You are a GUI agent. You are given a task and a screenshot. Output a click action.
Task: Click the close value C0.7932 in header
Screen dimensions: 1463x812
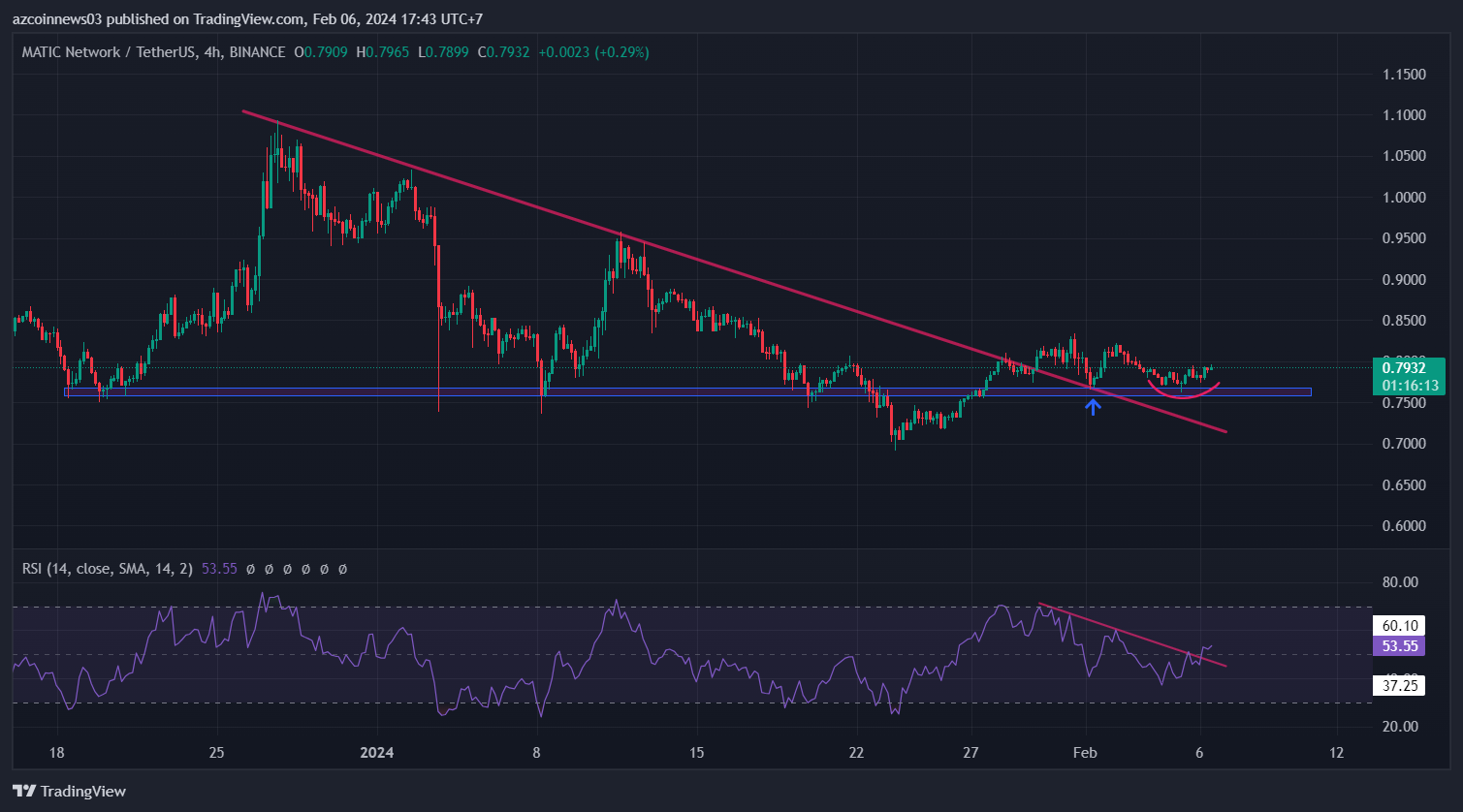pos(504,51)
